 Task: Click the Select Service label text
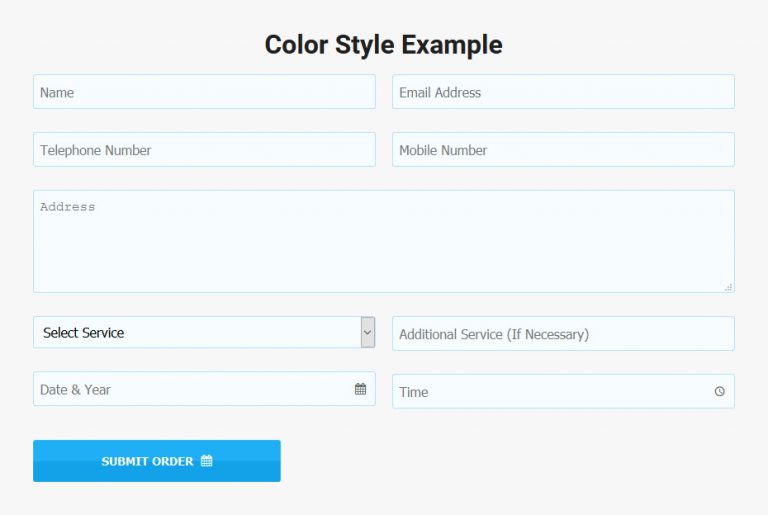point(84,332)
